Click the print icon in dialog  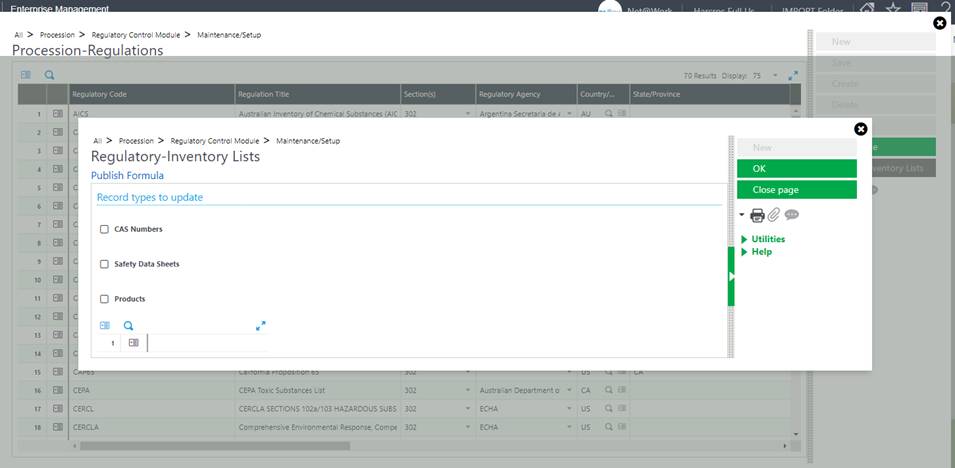point(757,215)
